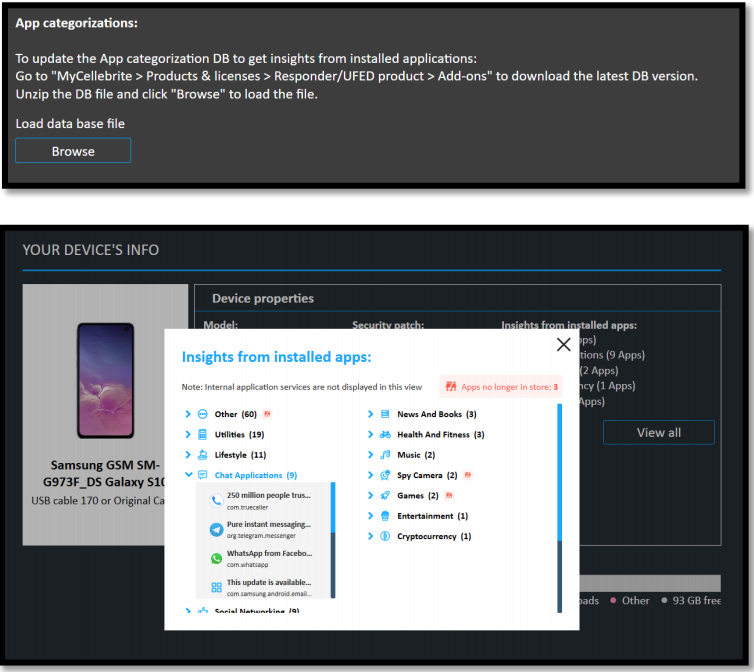The width and height of the screenshot is (754, 672).
Task: Click the Apps no longer in store badge
Action: tap(501, 387)
